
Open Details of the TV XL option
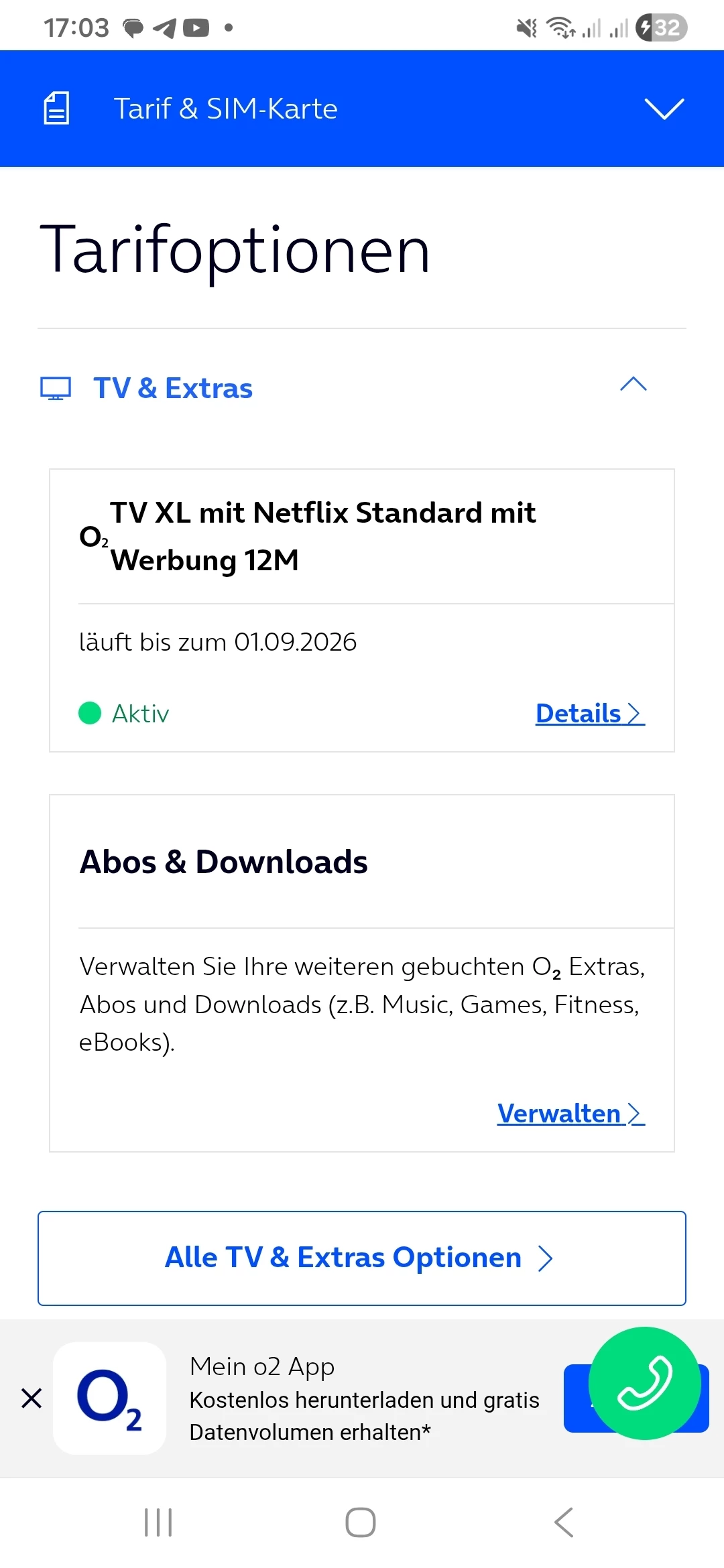click(589, 714)
